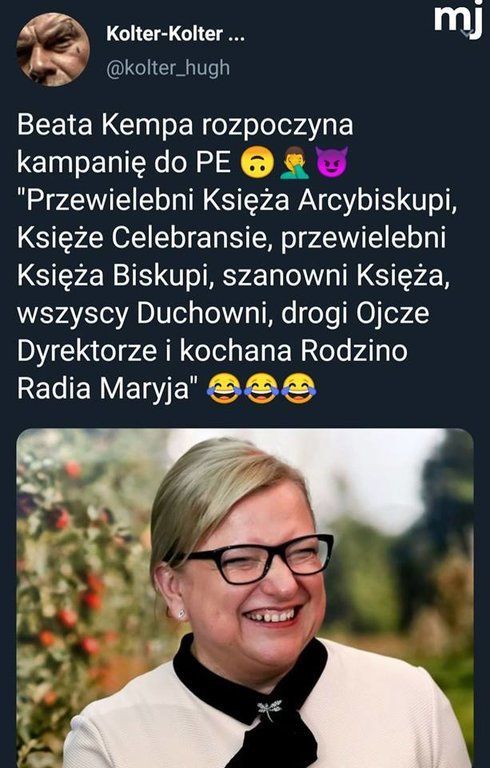
Task: Open the @kolter_hugh handle
Action: coord(168,68)
